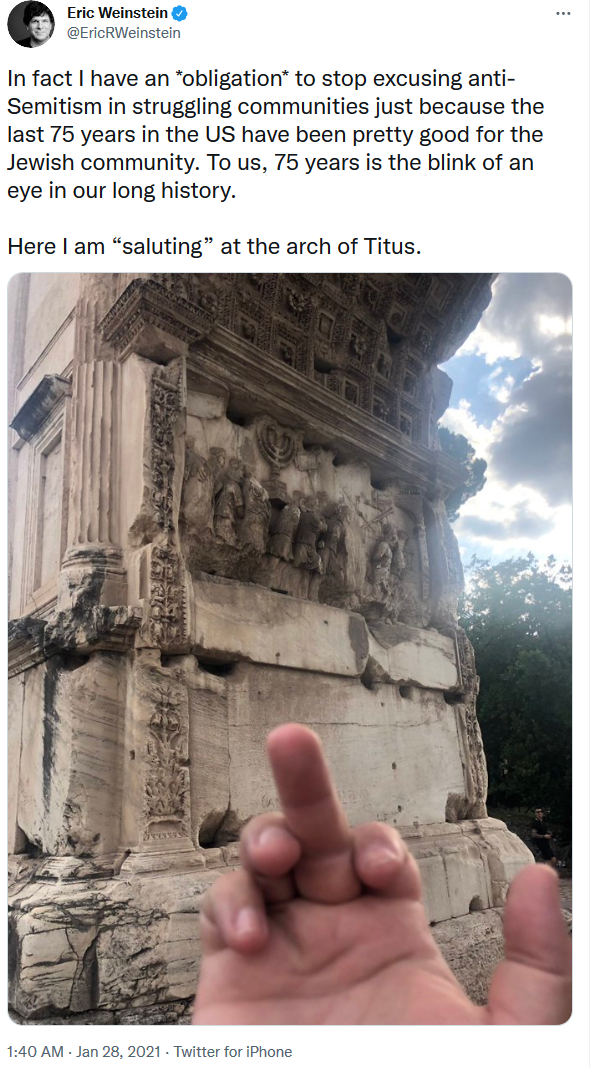
Task: Click the Jan 28, 2021 date
Action: [119, 1052]
